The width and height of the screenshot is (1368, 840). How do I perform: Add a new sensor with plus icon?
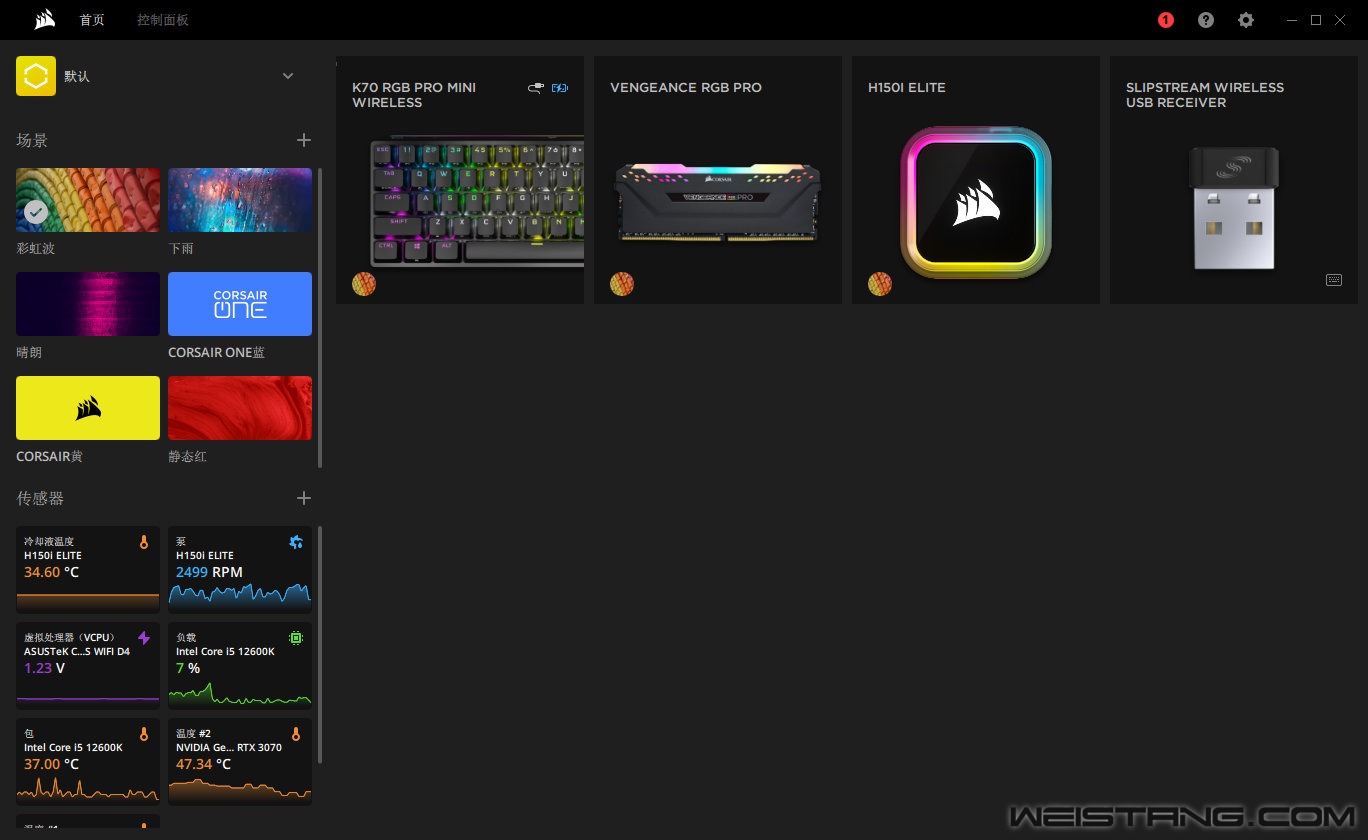coord(304,498)
